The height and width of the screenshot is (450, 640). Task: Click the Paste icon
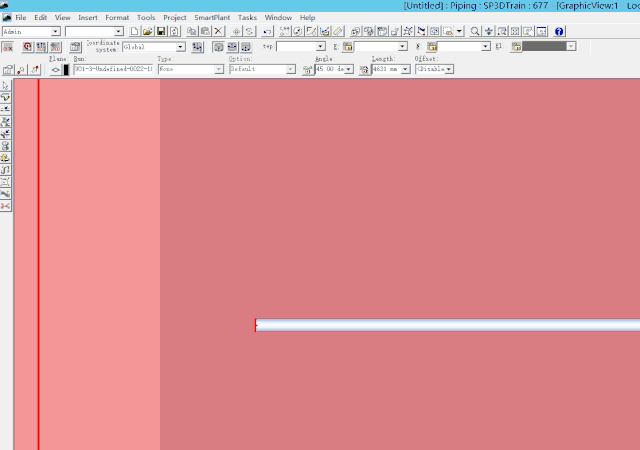(205, 31)
